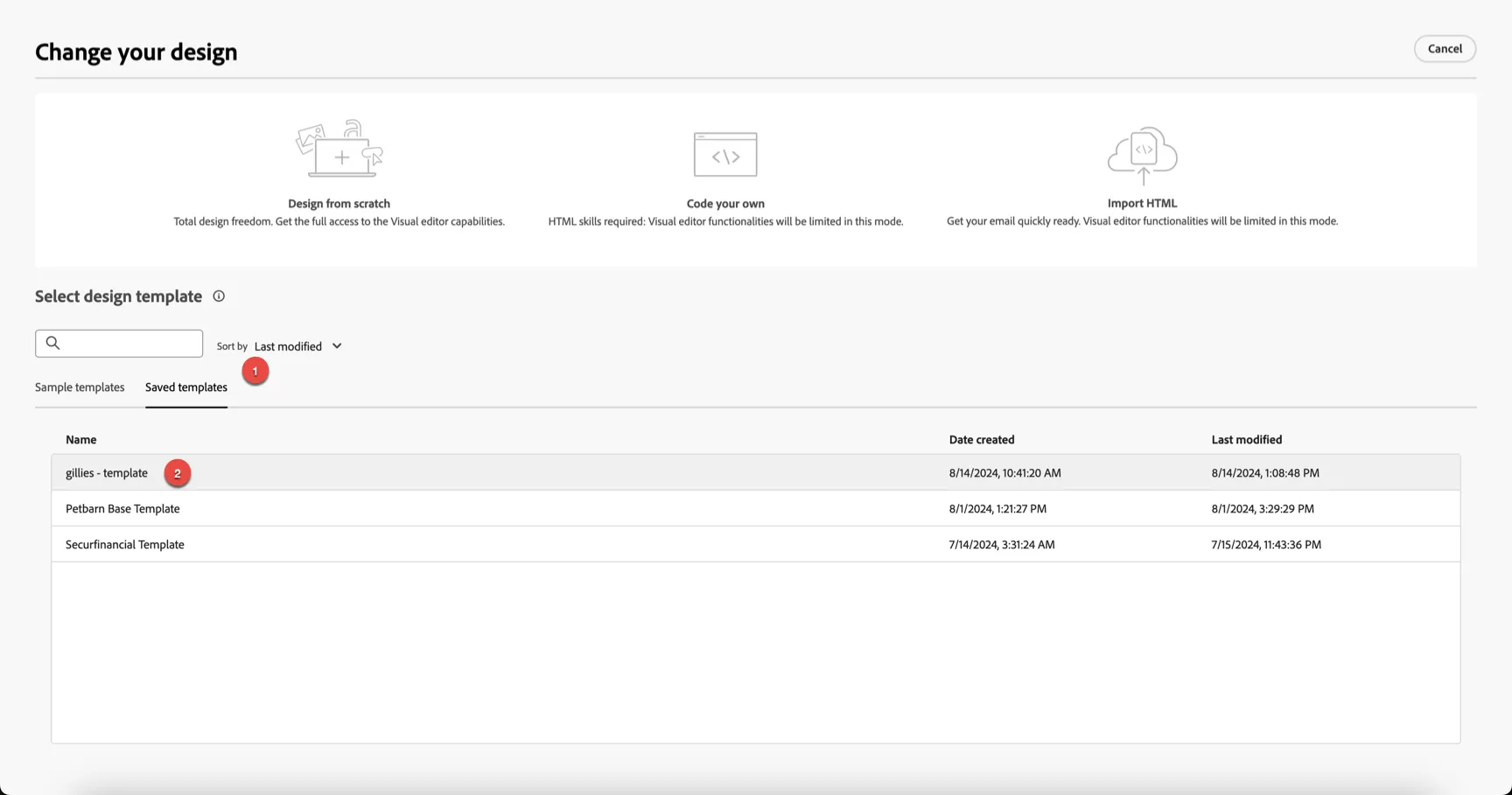Select the gillies - template row

tap(756, 472)
